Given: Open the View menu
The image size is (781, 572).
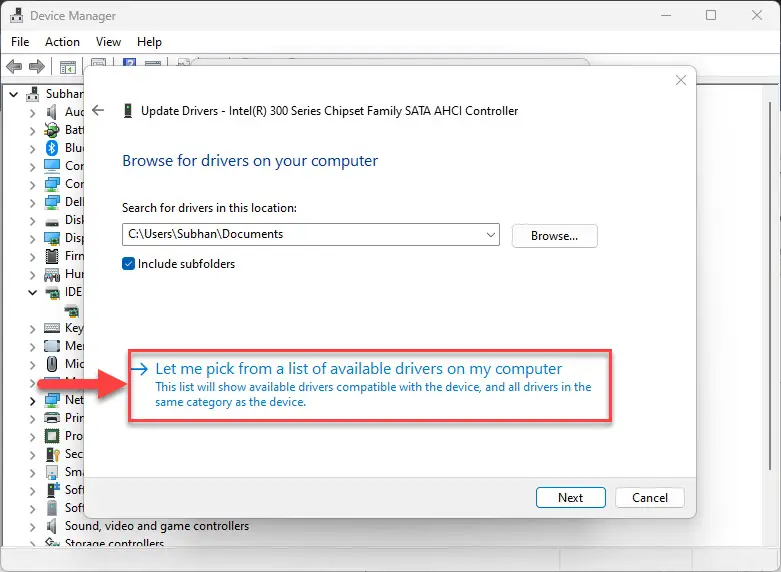Looking at the screenshot, I should pyautogui.click(x=108, y=42).
